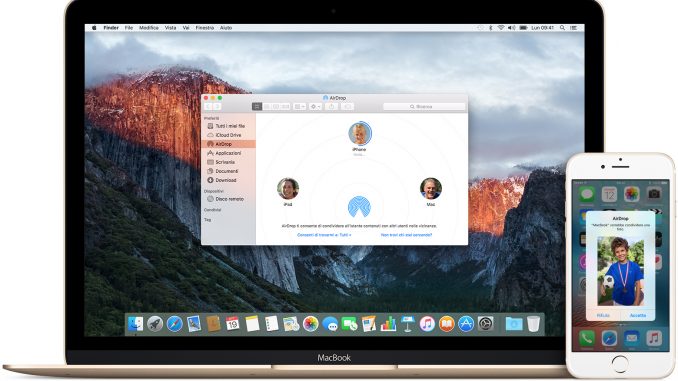Launch Keynote from the dock
The width and height of the screenshot is (678, 381).
point(408,323)
